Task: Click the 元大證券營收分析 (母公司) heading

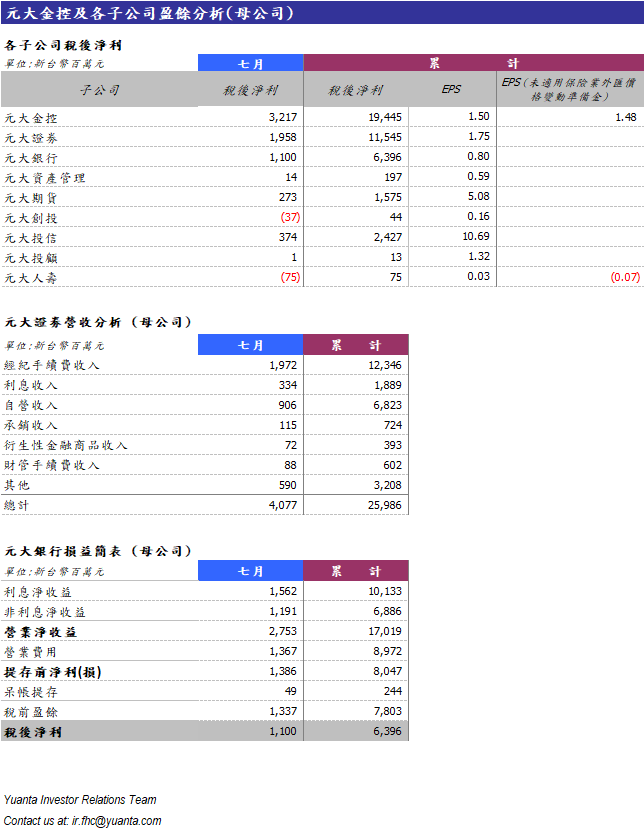Action: point(98,322)
